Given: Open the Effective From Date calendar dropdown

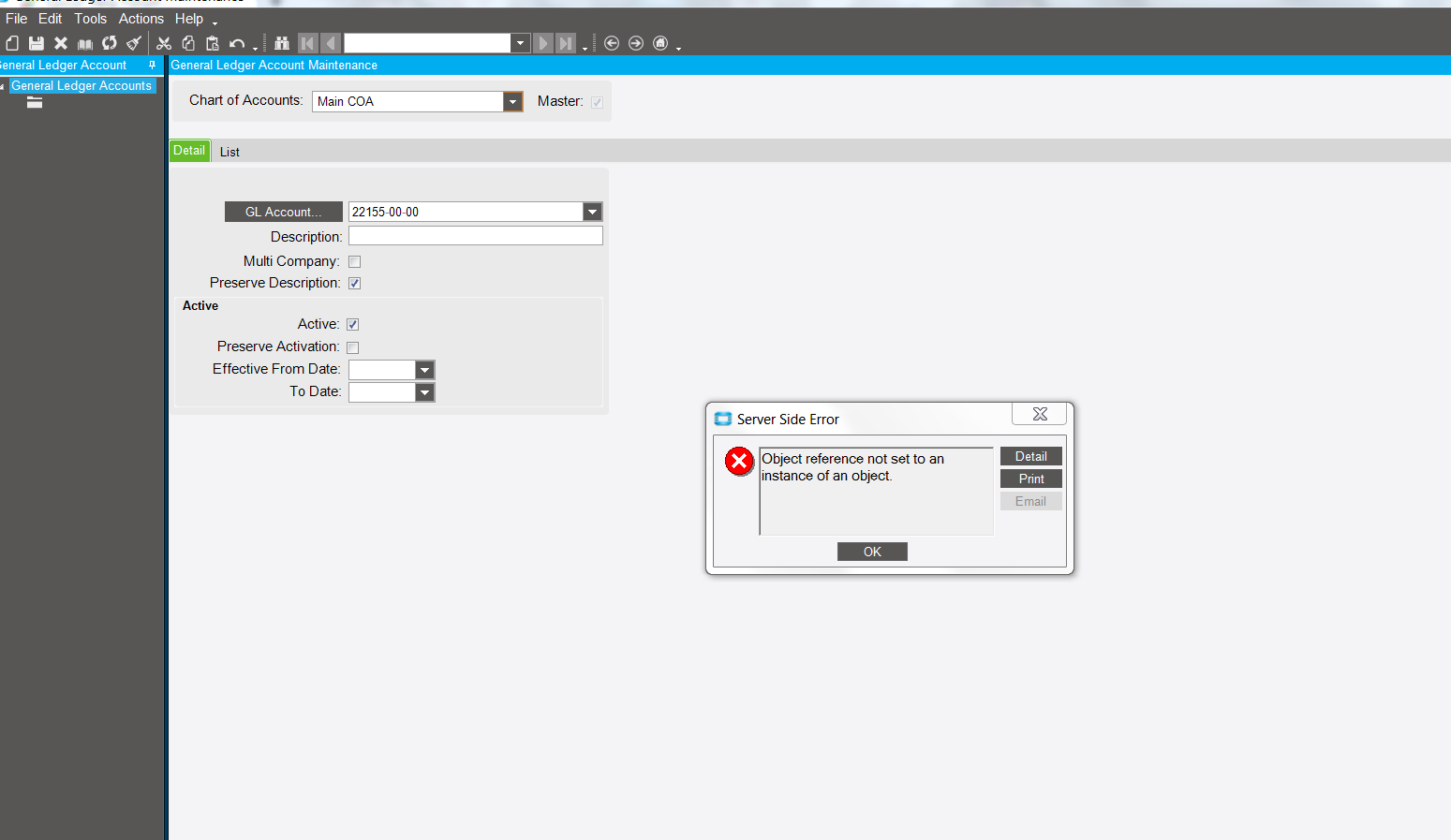Looking at the screenshot, I should pos(424,370).
